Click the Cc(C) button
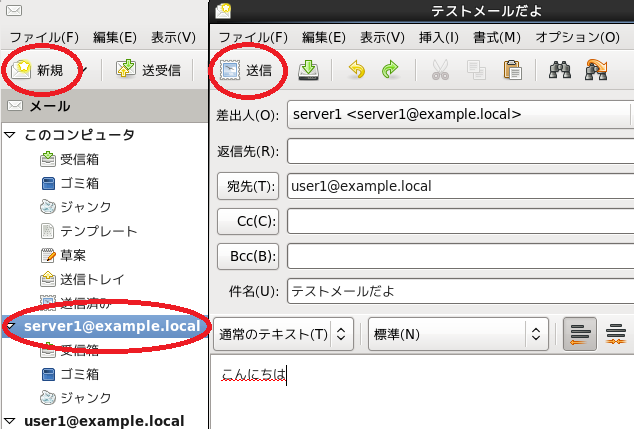The image size is (634, 429). point(248,221)
